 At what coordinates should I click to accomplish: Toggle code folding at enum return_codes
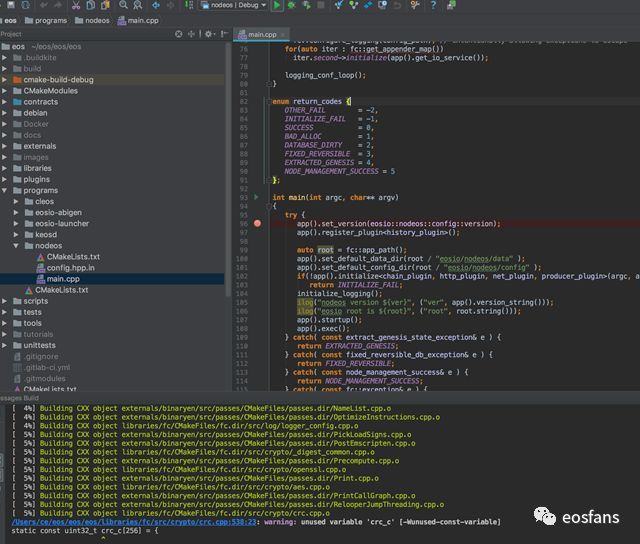[269, 101]
